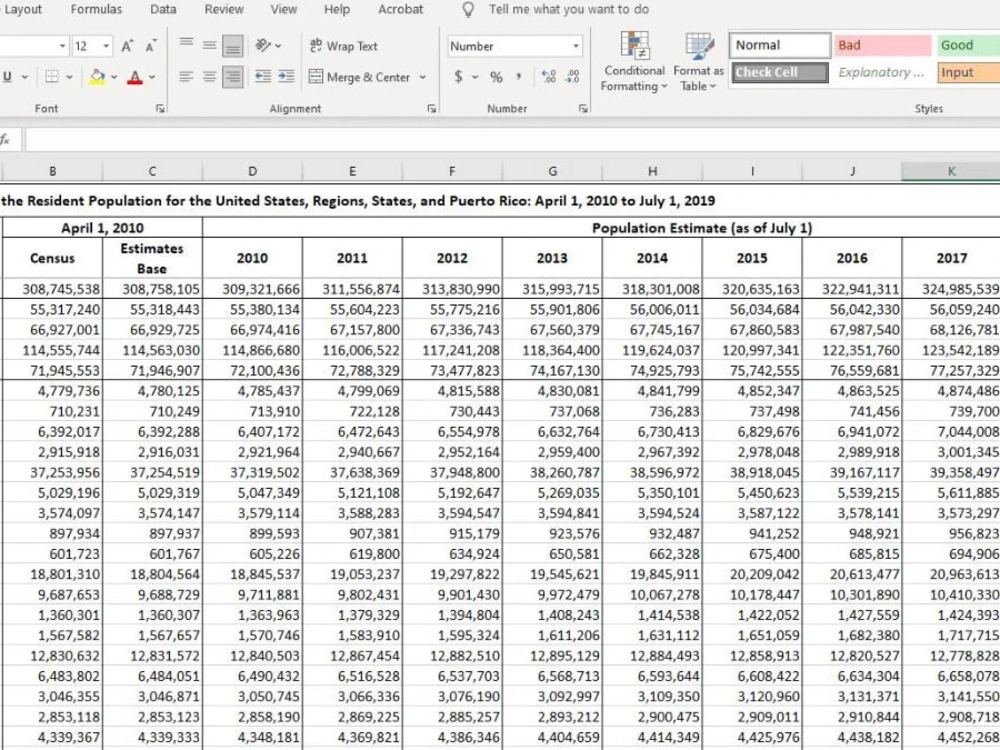This screenshot has height=750, width=1000.
Task: Open the Review tab
Action: tap(224, 10)
